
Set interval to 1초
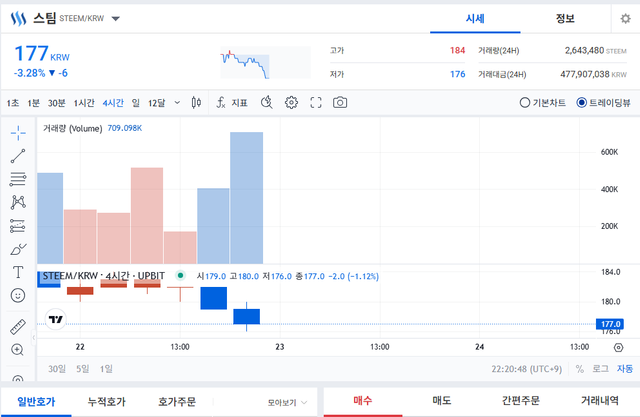pos(13,103)
